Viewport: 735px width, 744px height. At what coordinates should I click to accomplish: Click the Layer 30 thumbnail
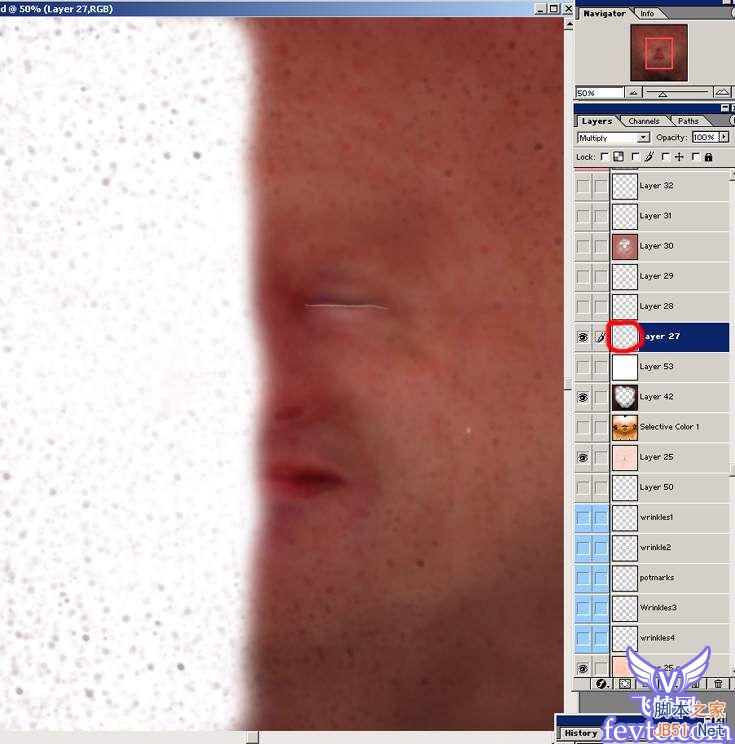pos(624,246)
